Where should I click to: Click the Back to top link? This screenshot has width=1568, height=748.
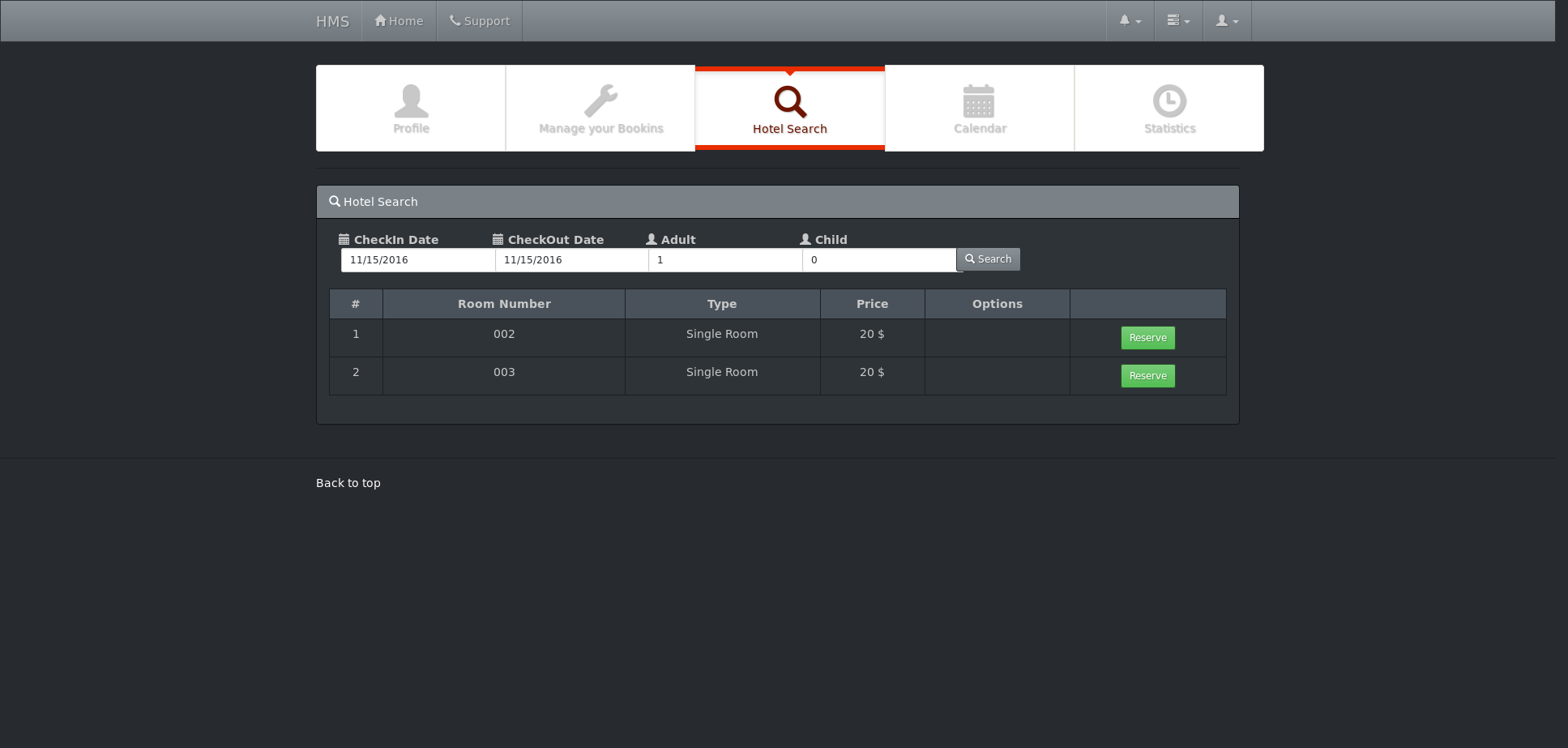pyautogui.click(x=348, y=482)
